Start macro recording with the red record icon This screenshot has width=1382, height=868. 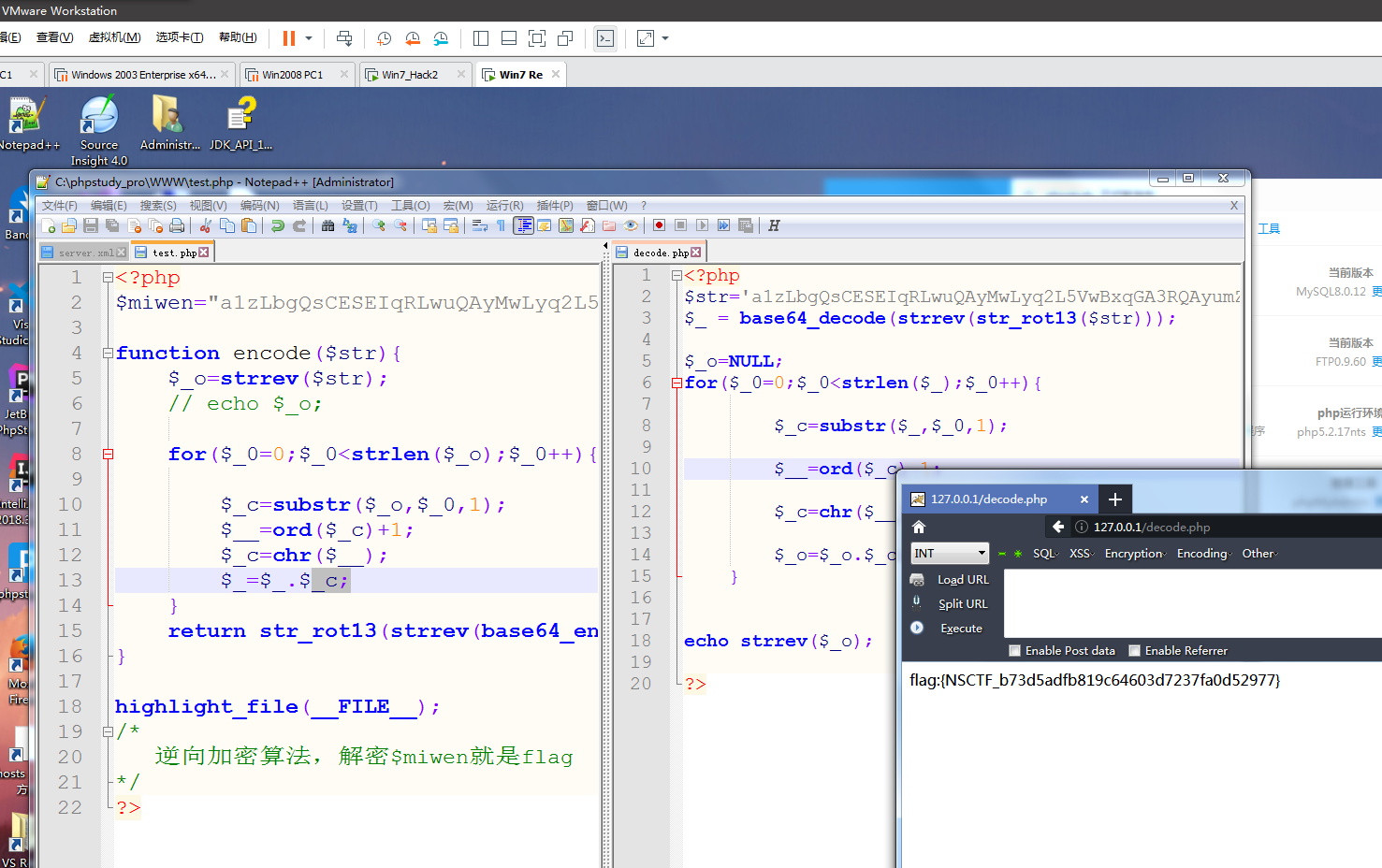(x=659, y=225)
